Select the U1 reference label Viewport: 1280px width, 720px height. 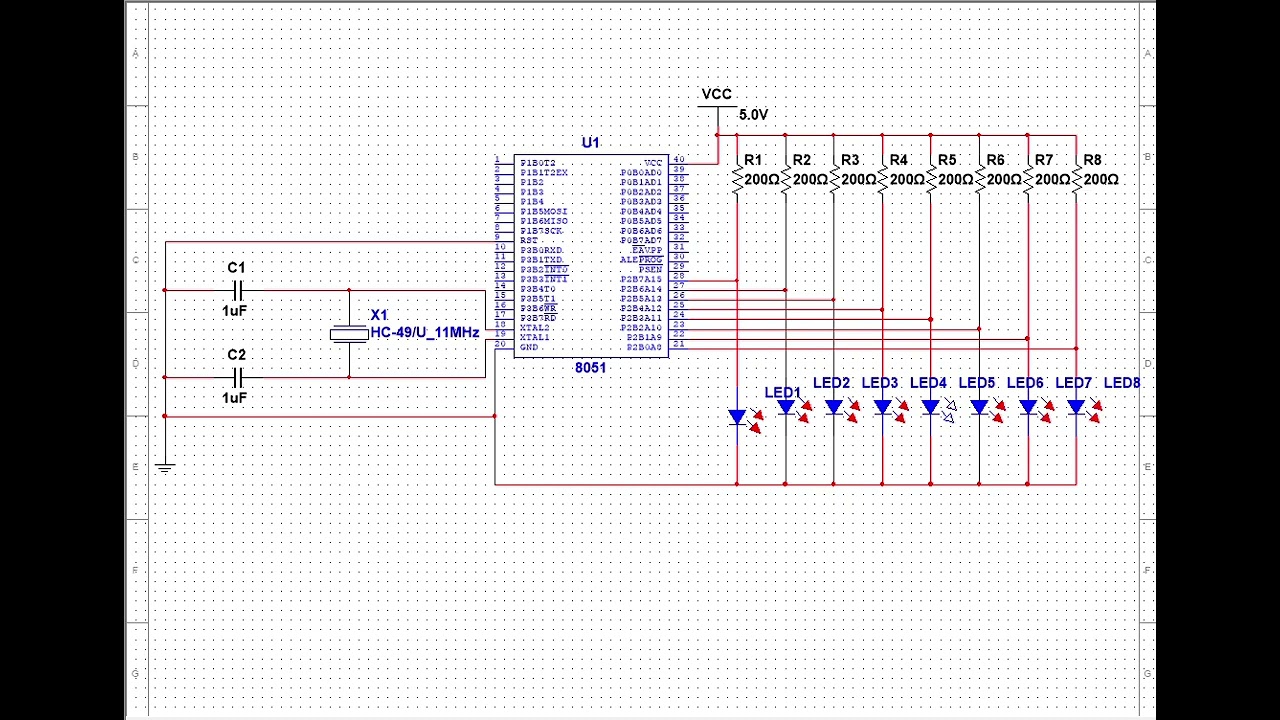click(590, 143)
